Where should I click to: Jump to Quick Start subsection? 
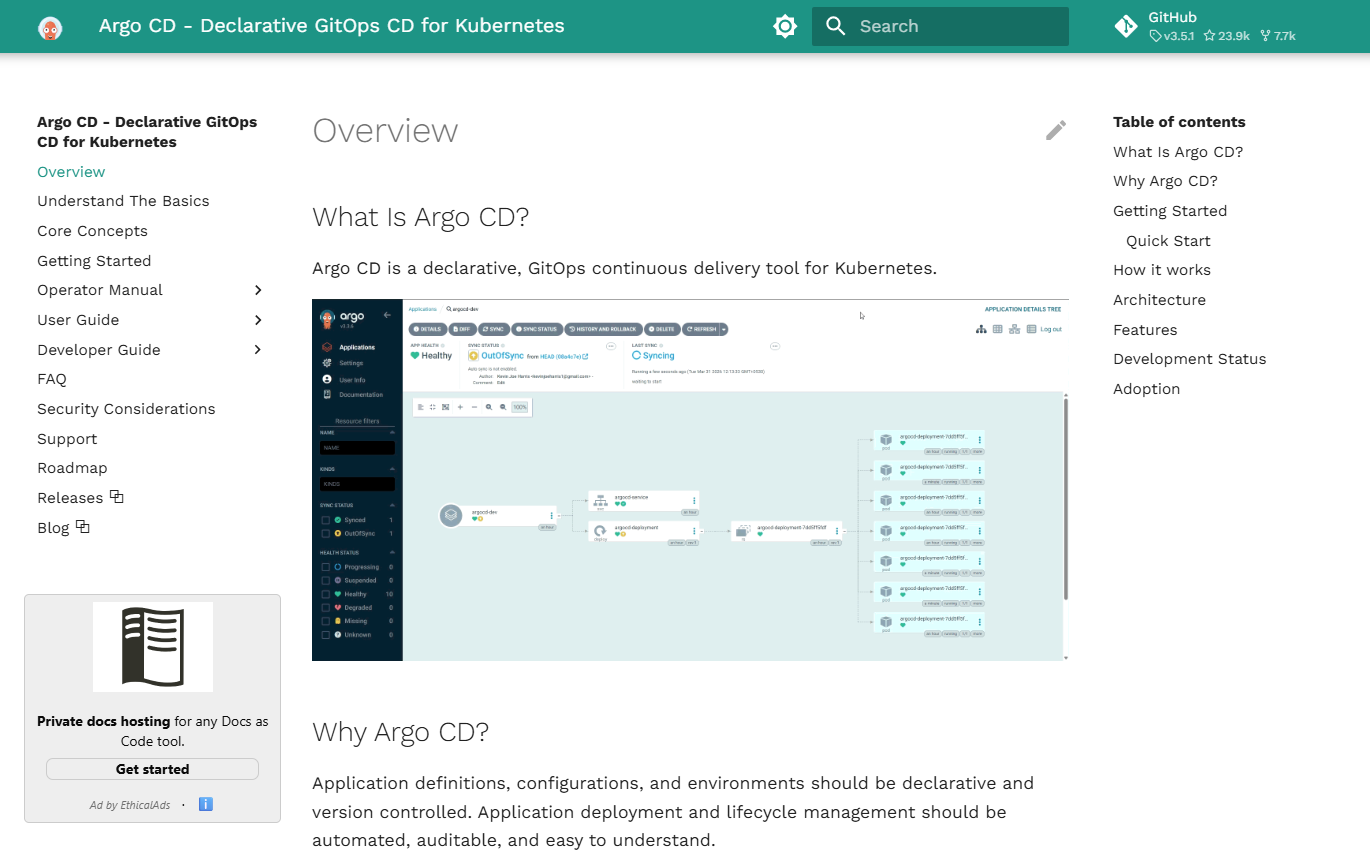pos(1168,241)
